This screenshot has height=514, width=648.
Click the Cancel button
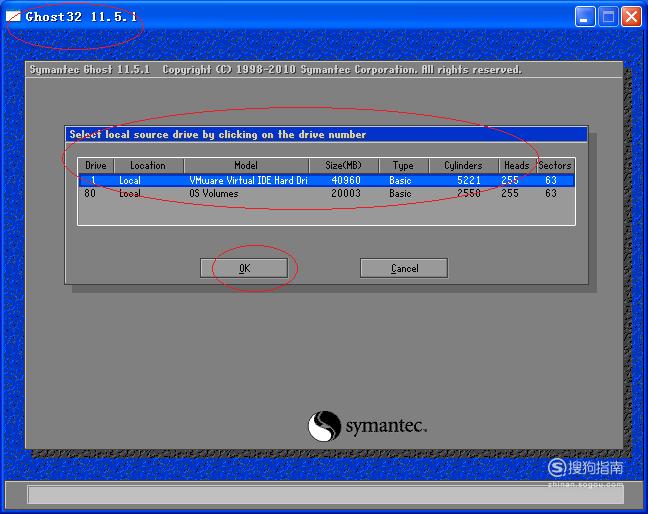[404, 268]
